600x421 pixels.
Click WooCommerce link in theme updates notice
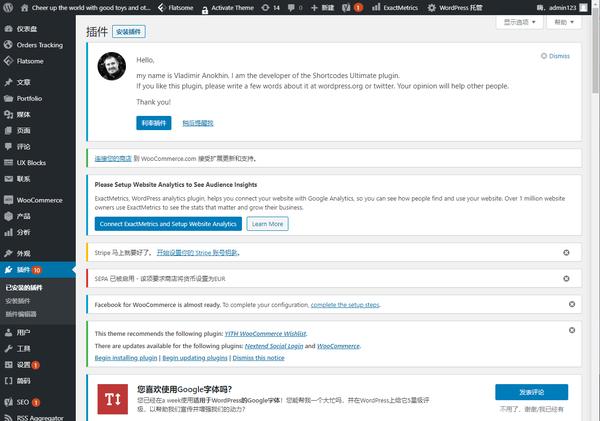pos(338,346)
